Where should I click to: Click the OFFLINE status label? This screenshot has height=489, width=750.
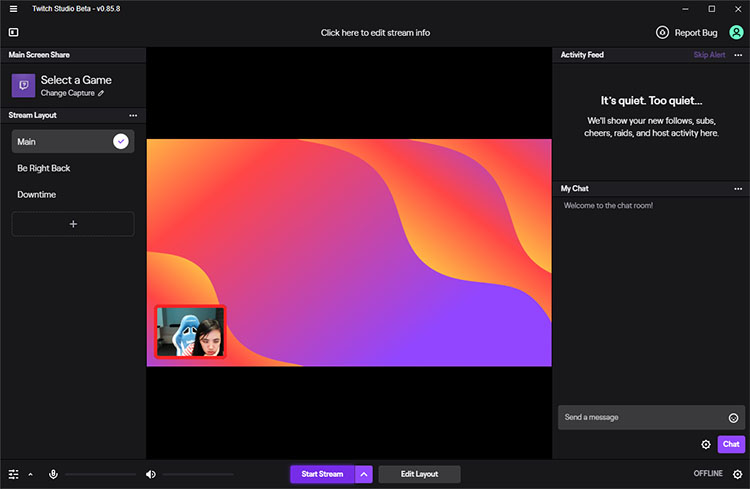coord(708,474)
